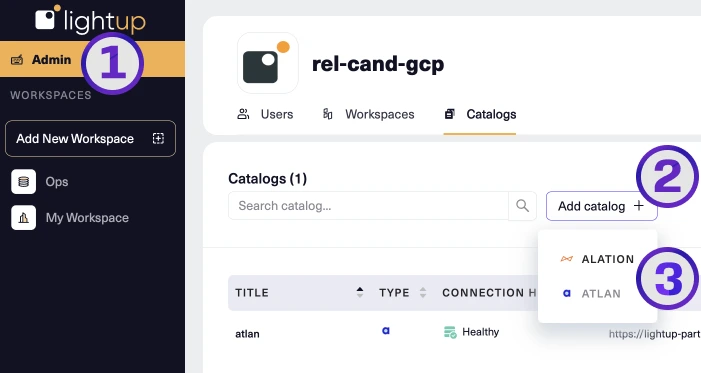Open My Workspace in the sidebar
701x373 pixels.
point(87,218)
